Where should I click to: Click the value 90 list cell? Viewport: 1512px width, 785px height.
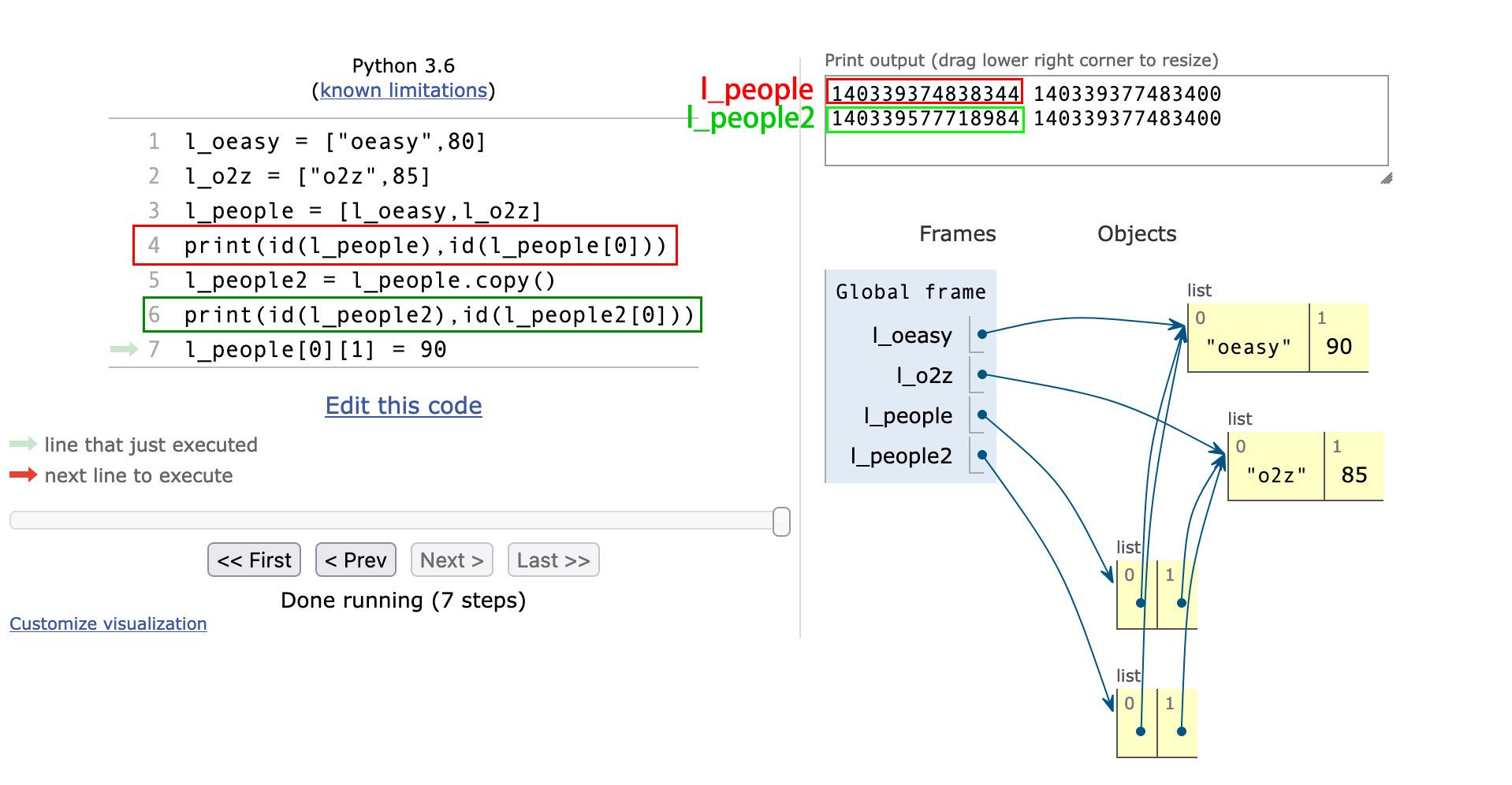tap(1339, 338)
